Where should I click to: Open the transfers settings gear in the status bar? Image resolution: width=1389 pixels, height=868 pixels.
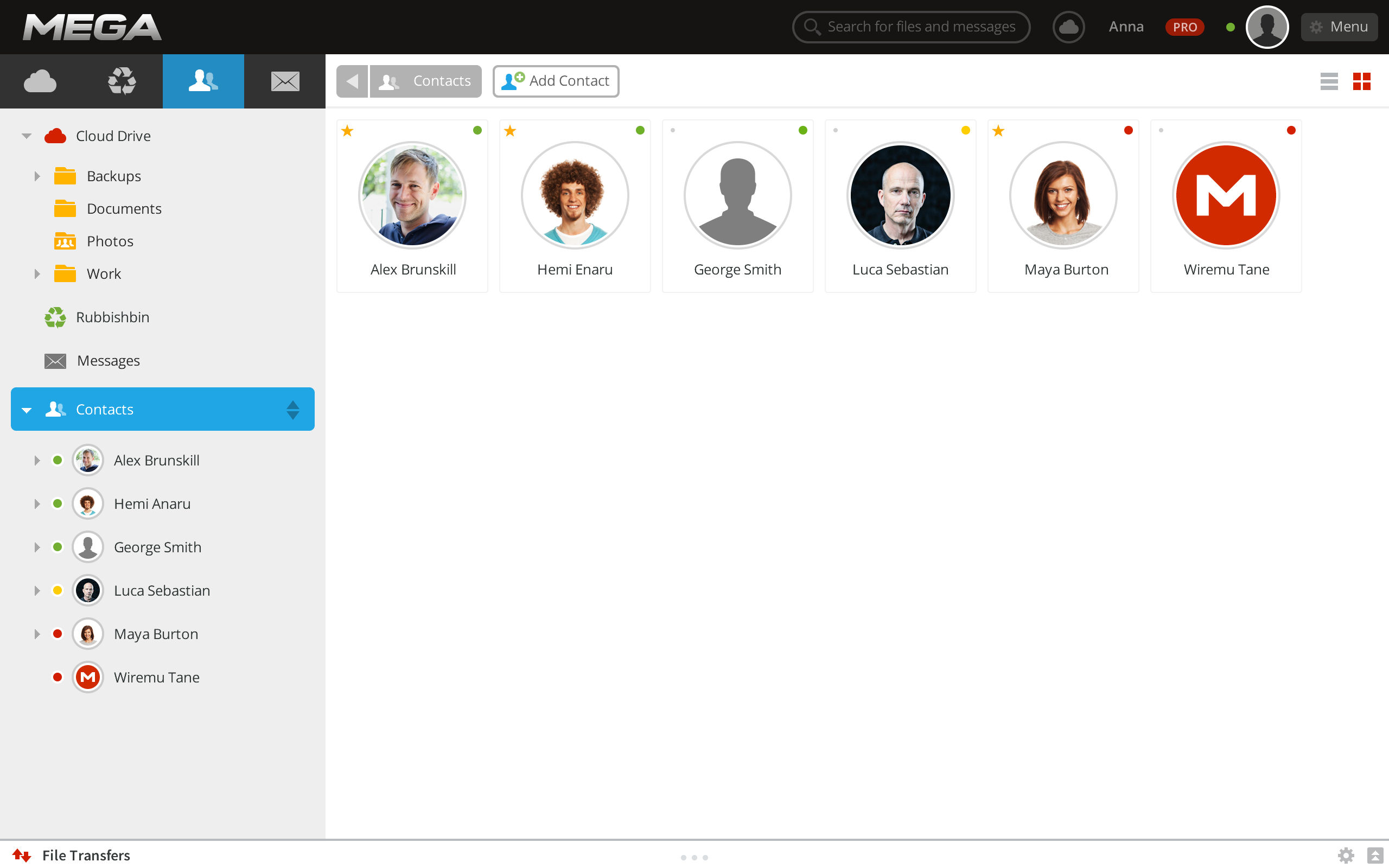pyautogui.click(x=1347, y=855)
